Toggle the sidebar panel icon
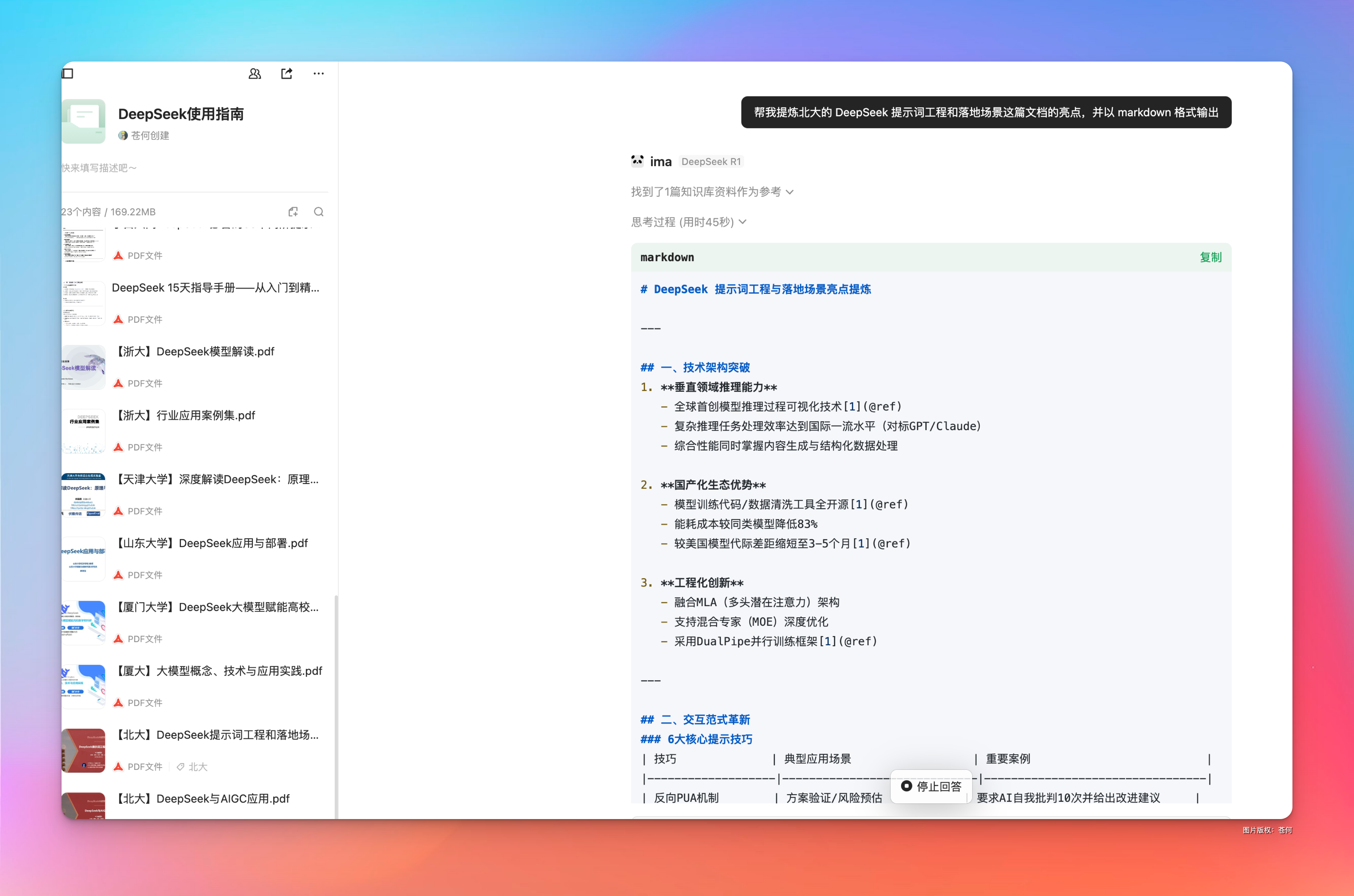This screenshot has height=896, width=1354. point(67,73)
